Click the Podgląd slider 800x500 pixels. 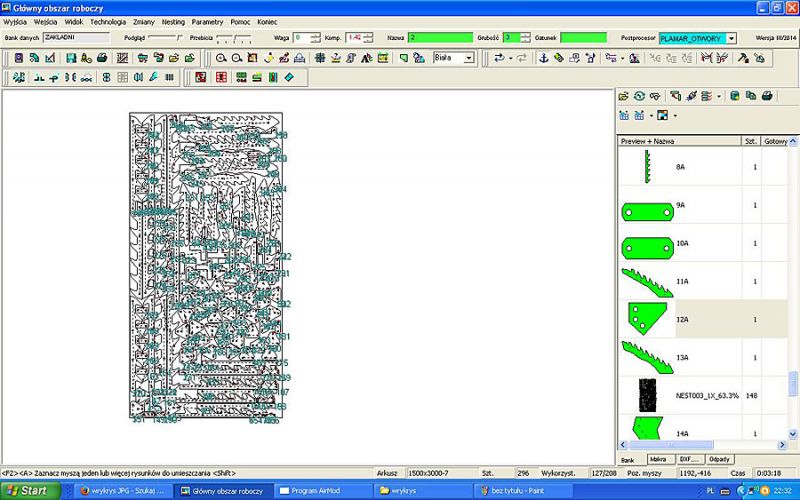(165, 38)
